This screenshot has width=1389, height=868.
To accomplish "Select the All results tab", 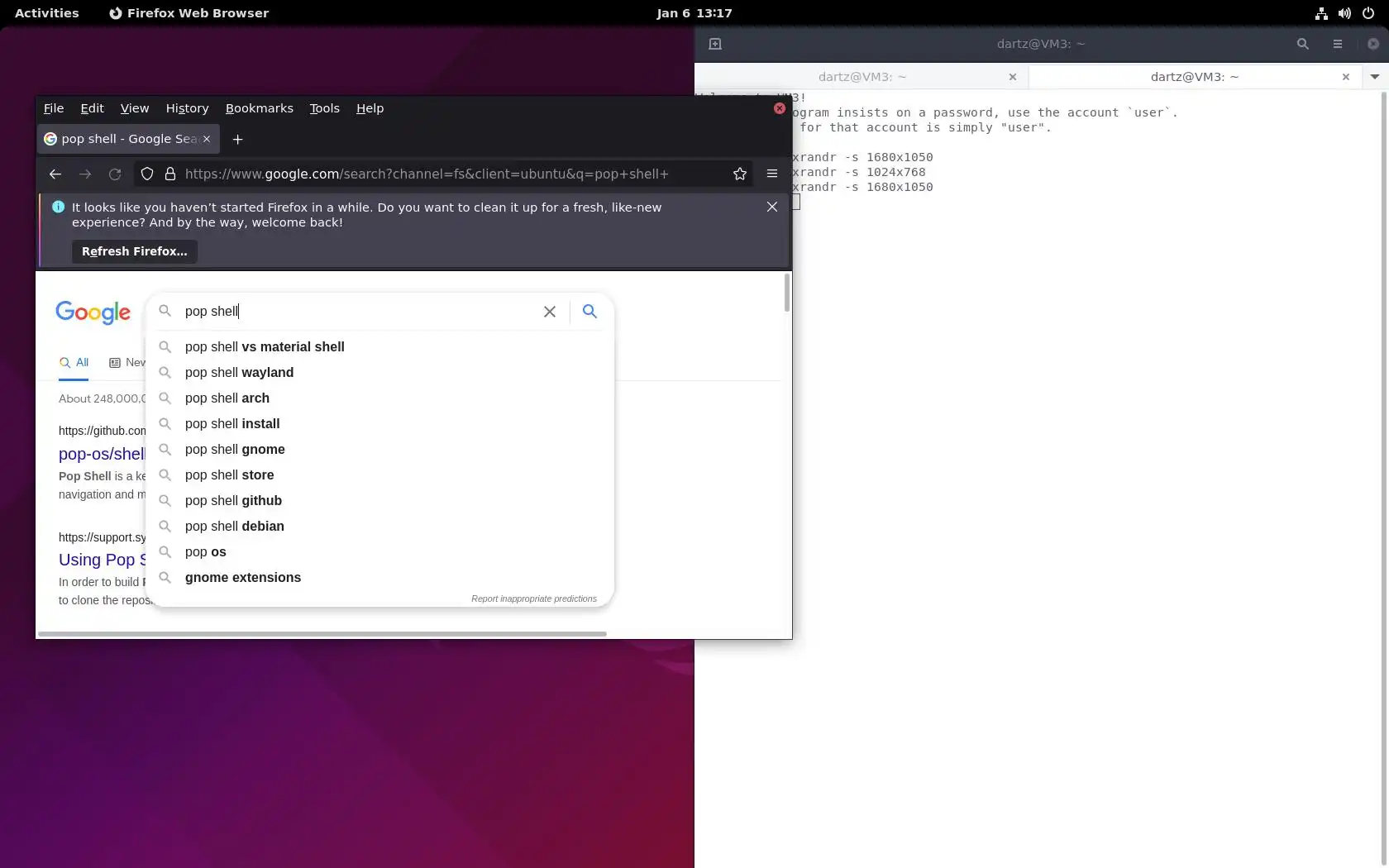I will point(74,363).
